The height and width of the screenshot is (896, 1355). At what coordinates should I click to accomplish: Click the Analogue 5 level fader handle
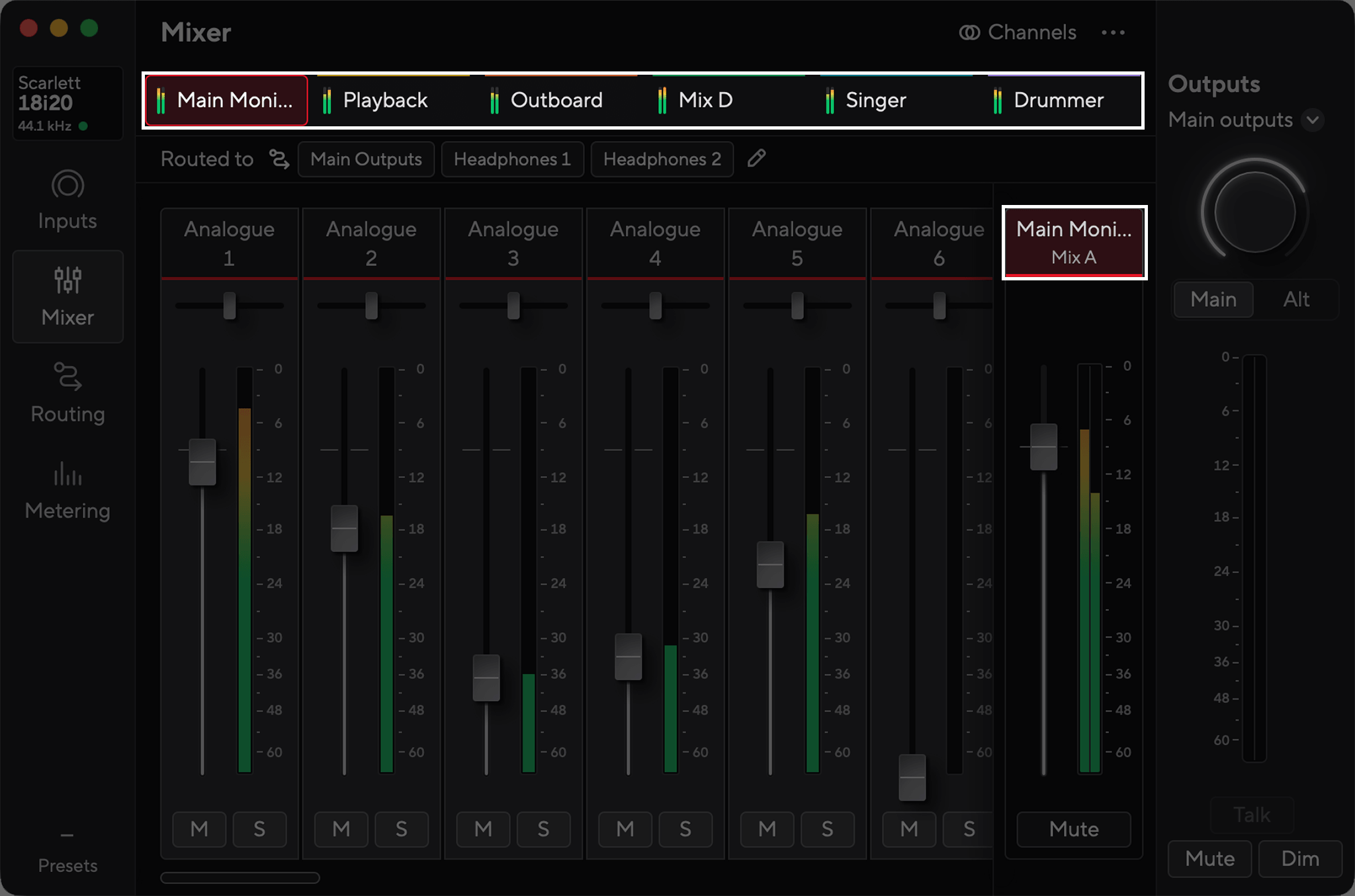pos(770,565)
